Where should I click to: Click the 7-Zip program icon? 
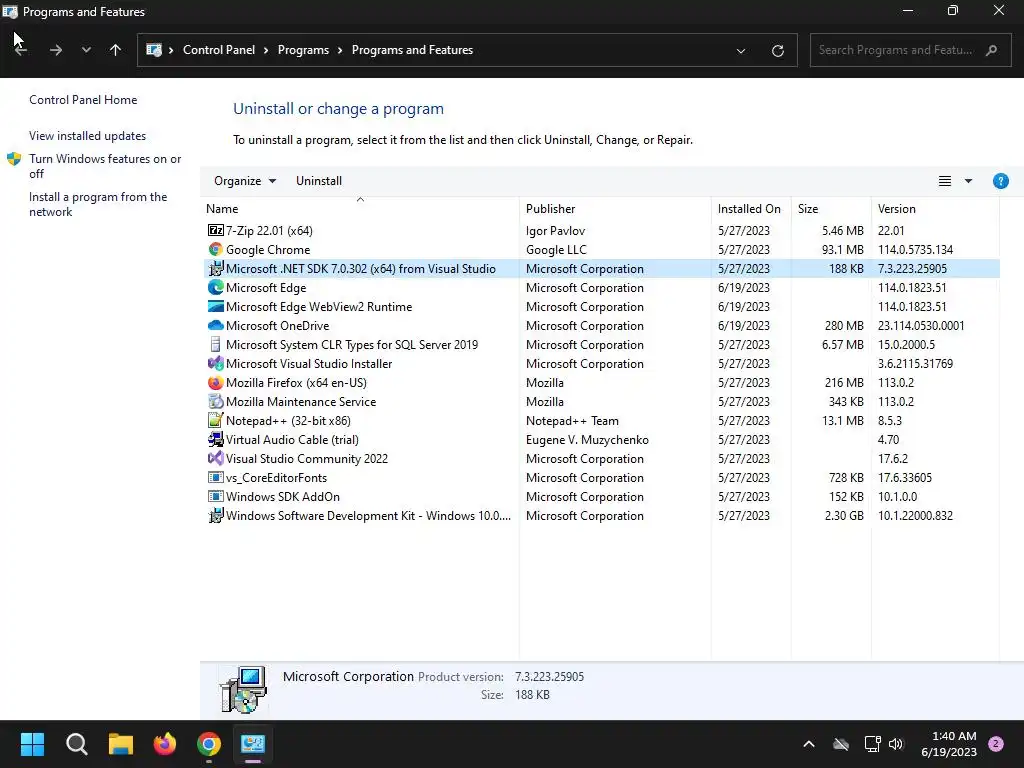(x=216, y=231)
